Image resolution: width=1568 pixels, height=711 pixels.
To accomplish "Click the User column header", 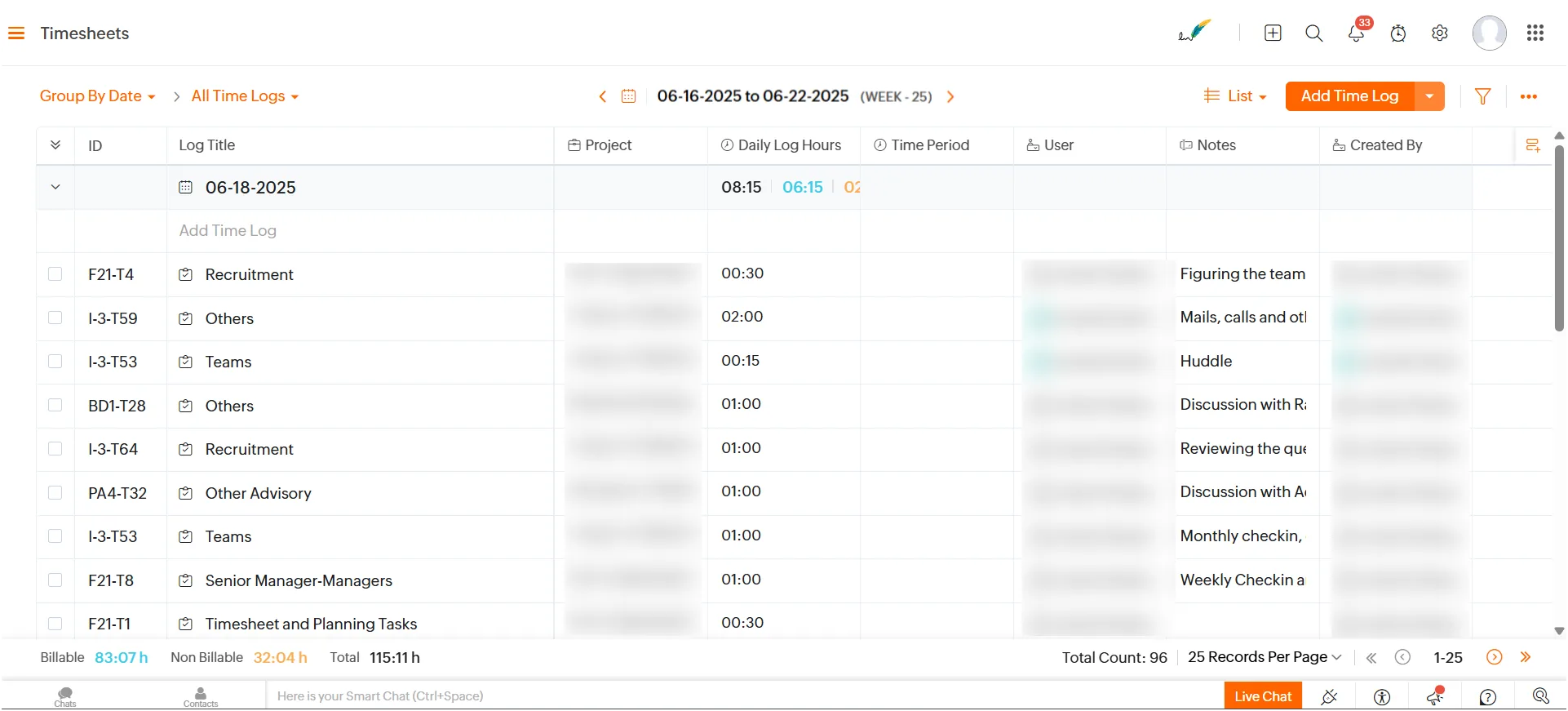I will [x=1050, y=145].
